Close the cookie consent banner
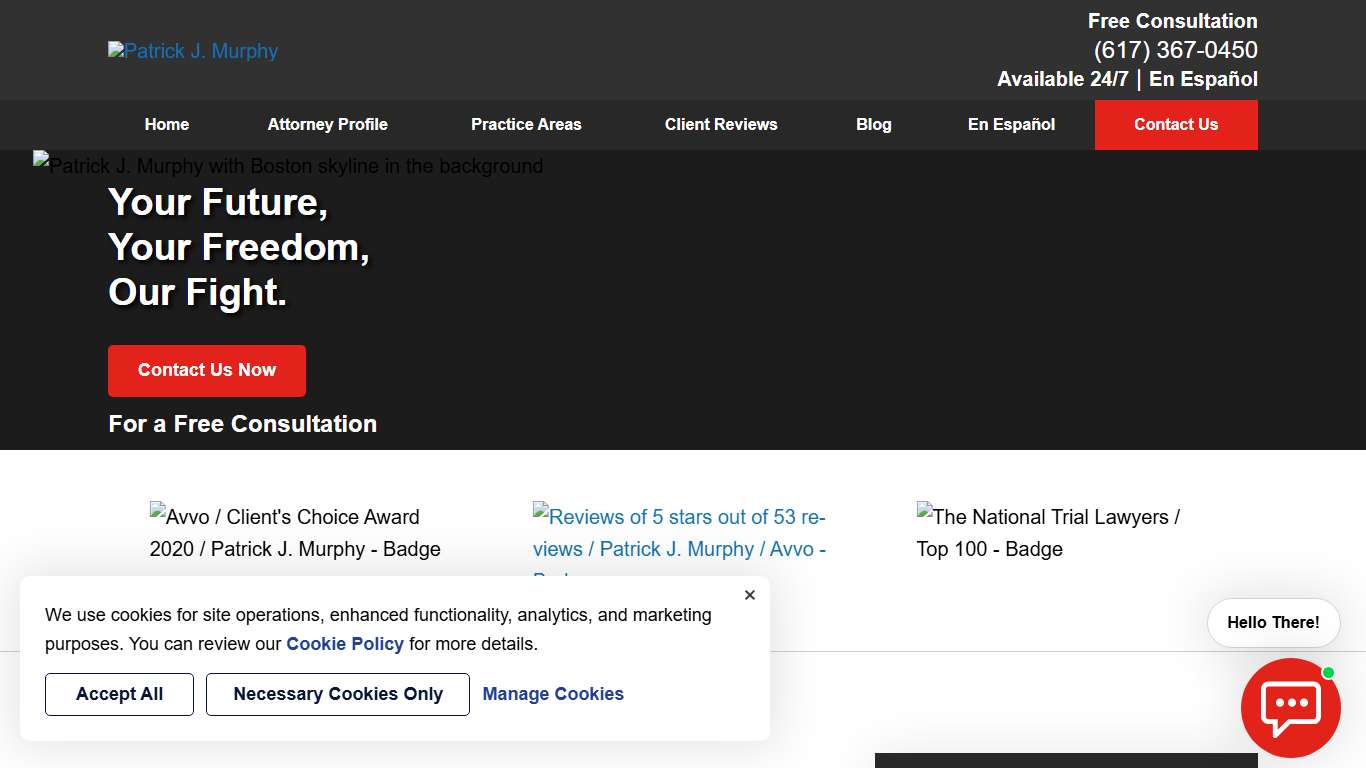1366x768 pixels. [x=750, y=595]
